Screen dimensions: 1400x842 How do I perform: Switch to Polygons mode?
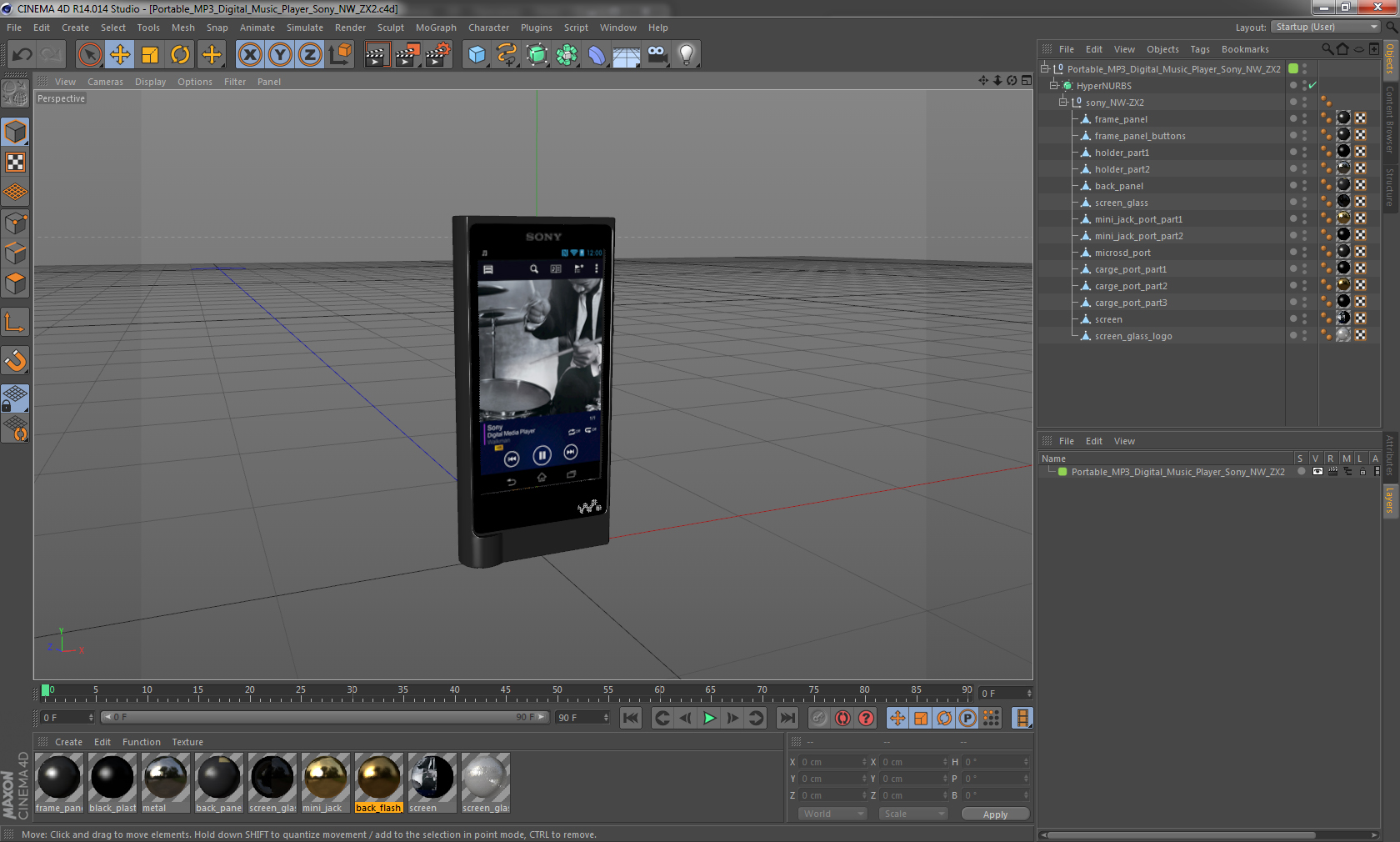(16, 283)
